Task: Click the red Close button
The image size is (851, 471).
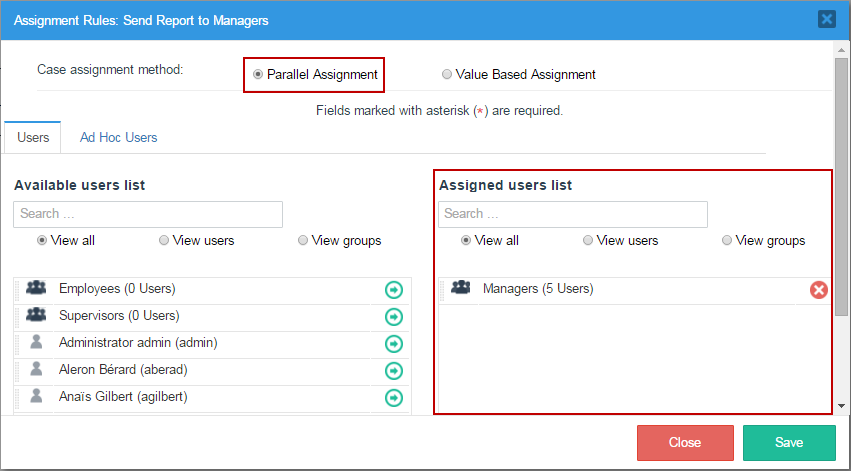Action: pos(684,442)
